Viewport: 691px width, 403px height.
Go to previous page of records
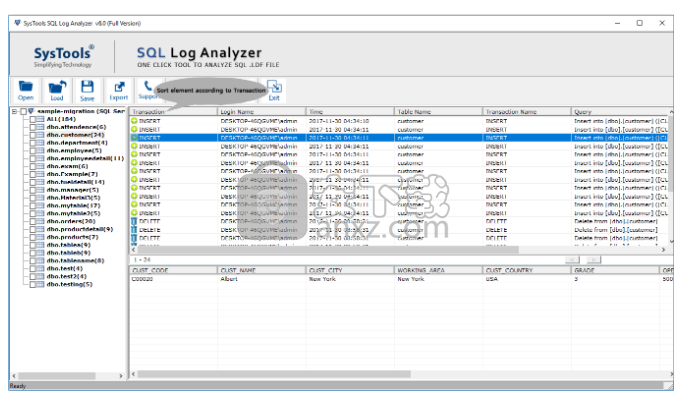tap(572, 260)
